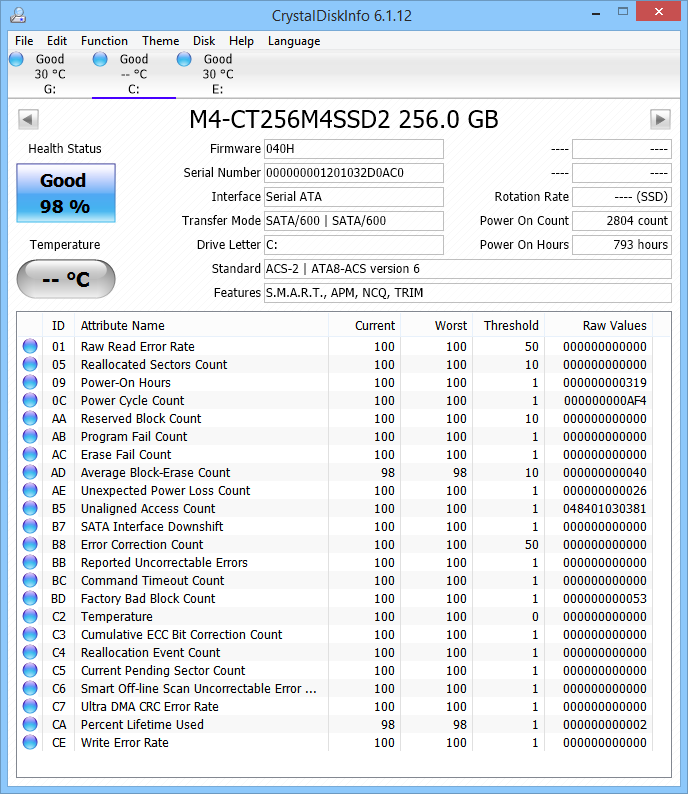Viewport: 688px width, 794px height.
Task: Click status icon for Error Correction Count
Action: [x=30, y=544]
